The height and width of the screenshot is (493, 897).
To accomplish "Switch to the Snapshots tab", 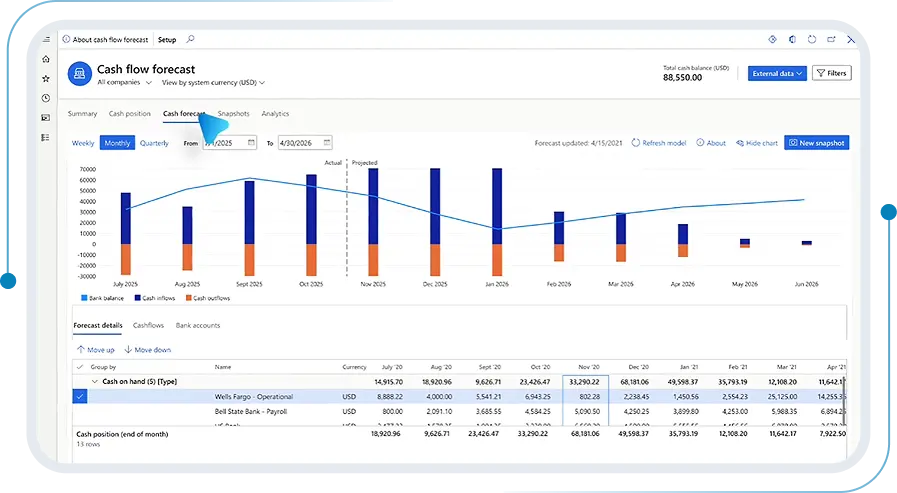I will pos(233,114).
